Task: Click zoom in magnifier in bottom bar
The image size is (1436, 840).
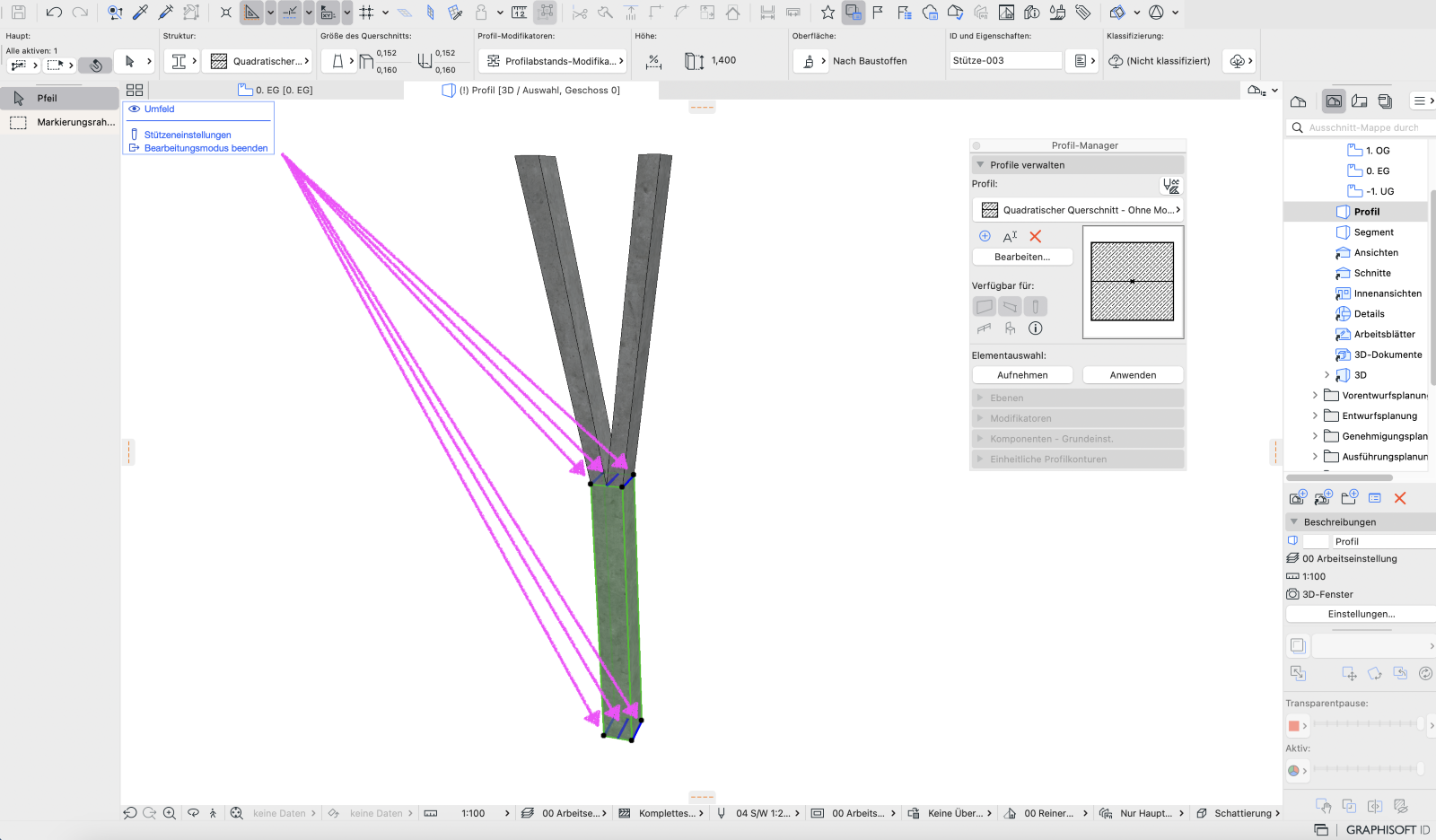Action: click(x=170, y=813)
